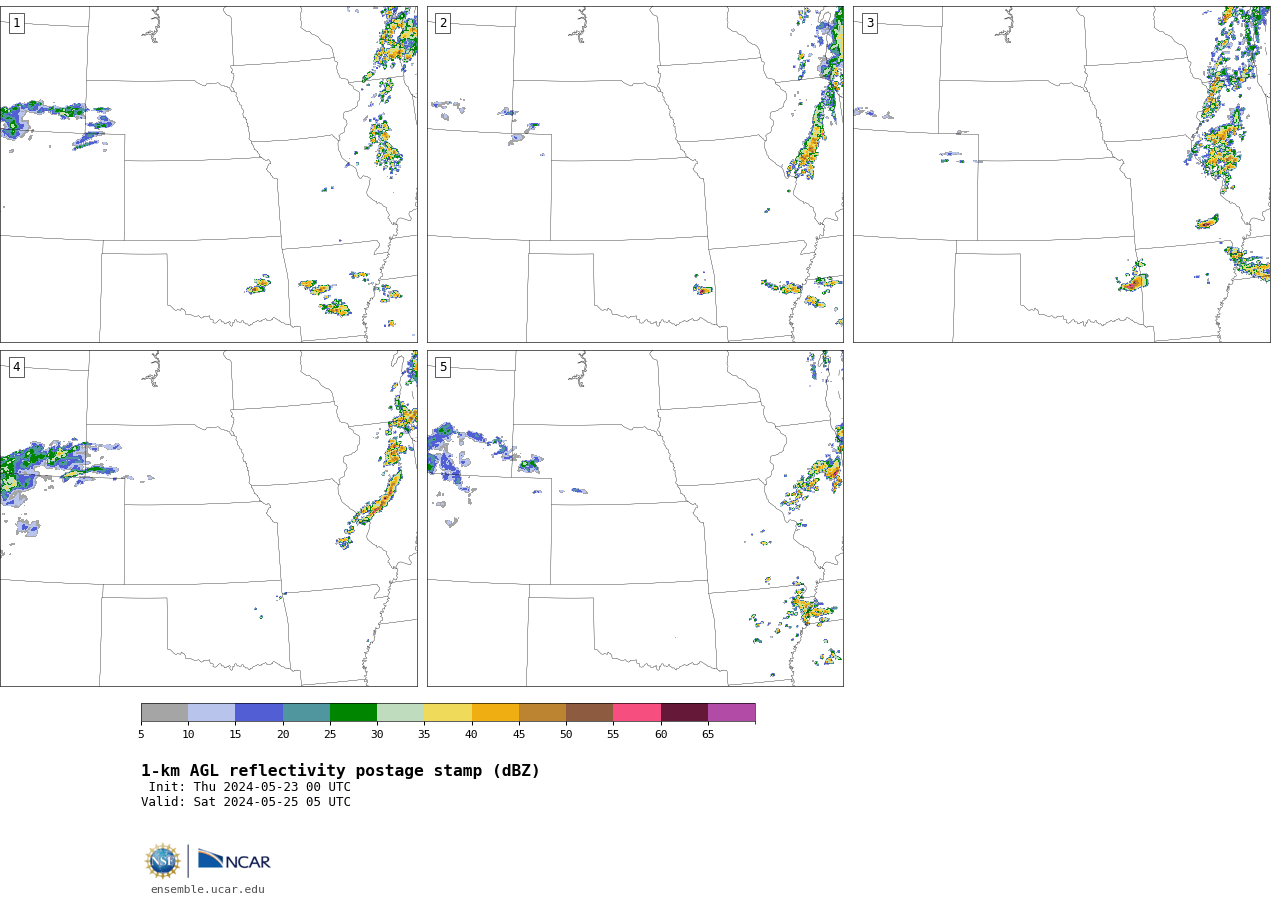Viewport: 1280px width, 901px height.
Task: Click the teal 20-25 dBZ swatch
Action: (x=306, y=713)
